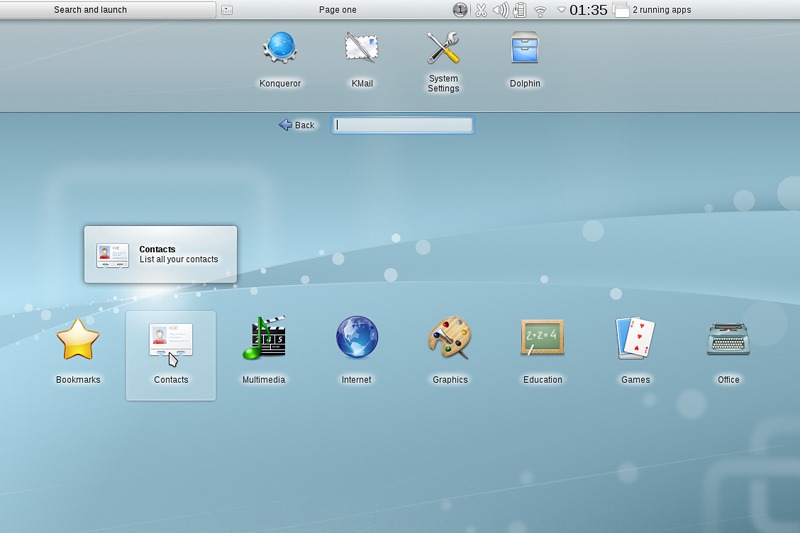Viewport: 800px width, 533px height.
Task: Open the Graphics category
Action: coord(449,351)
